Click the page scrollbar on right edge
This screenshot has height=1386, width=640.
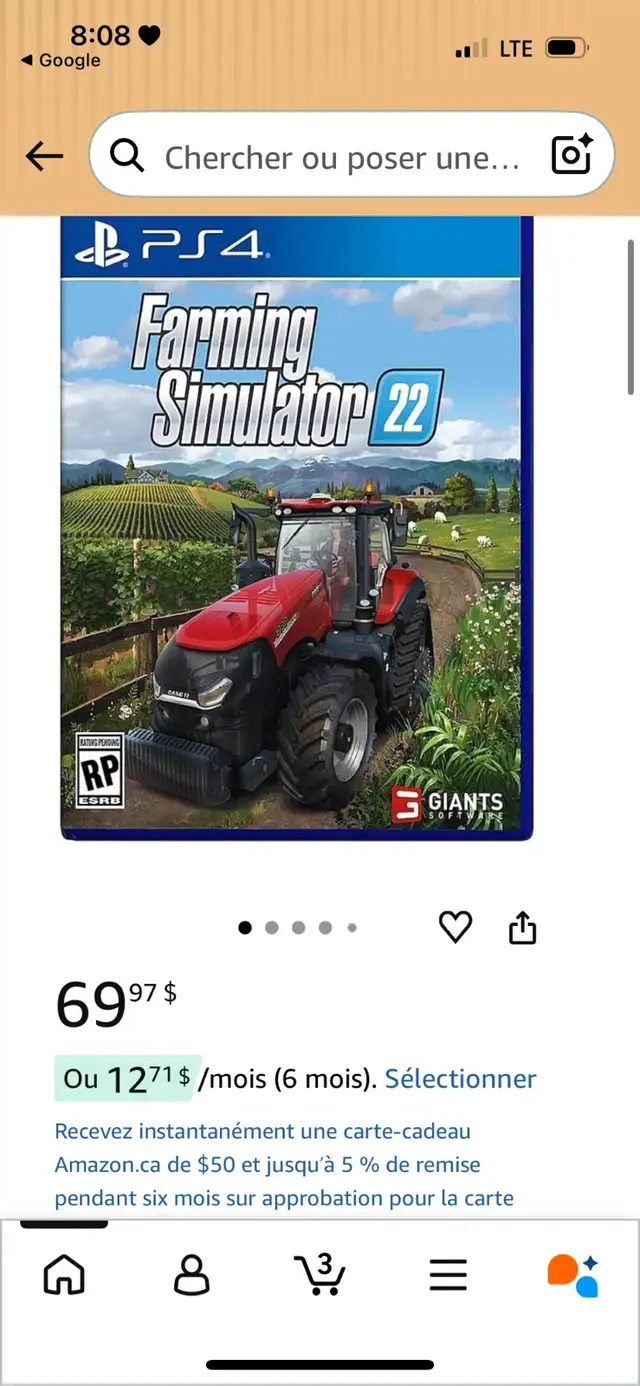click(631, 316)
